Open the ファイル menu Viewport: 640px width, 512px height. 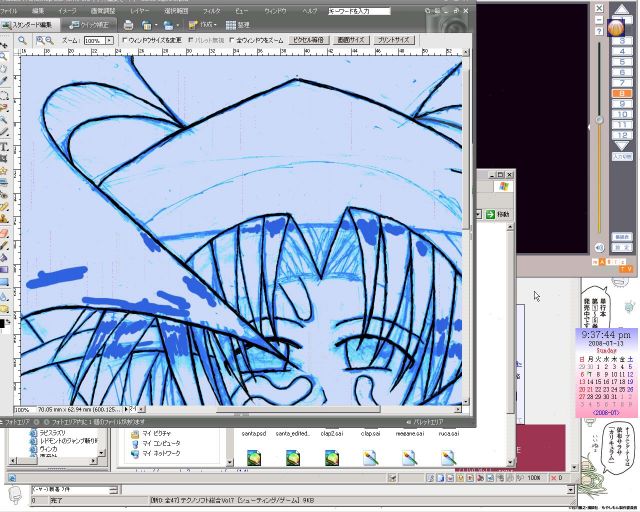[8, 11]
